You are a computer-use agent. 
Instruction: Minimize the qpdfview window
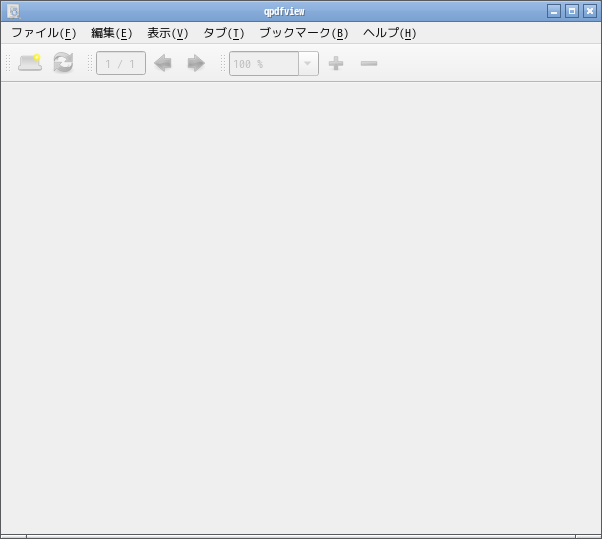click(x=554, y=11)
